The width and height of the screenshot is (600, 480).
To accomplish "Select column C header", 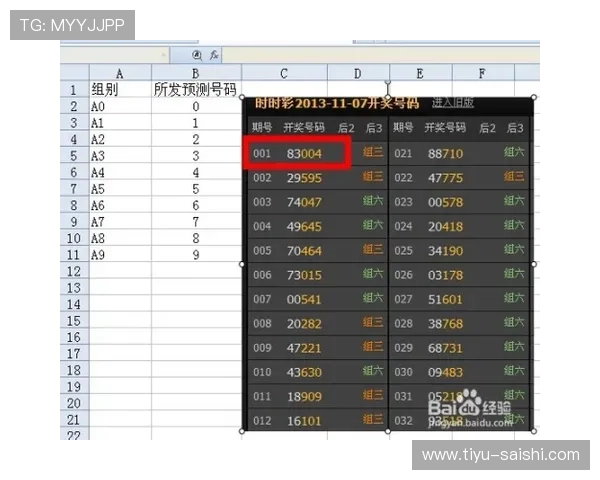I will [x=284, y=73].
